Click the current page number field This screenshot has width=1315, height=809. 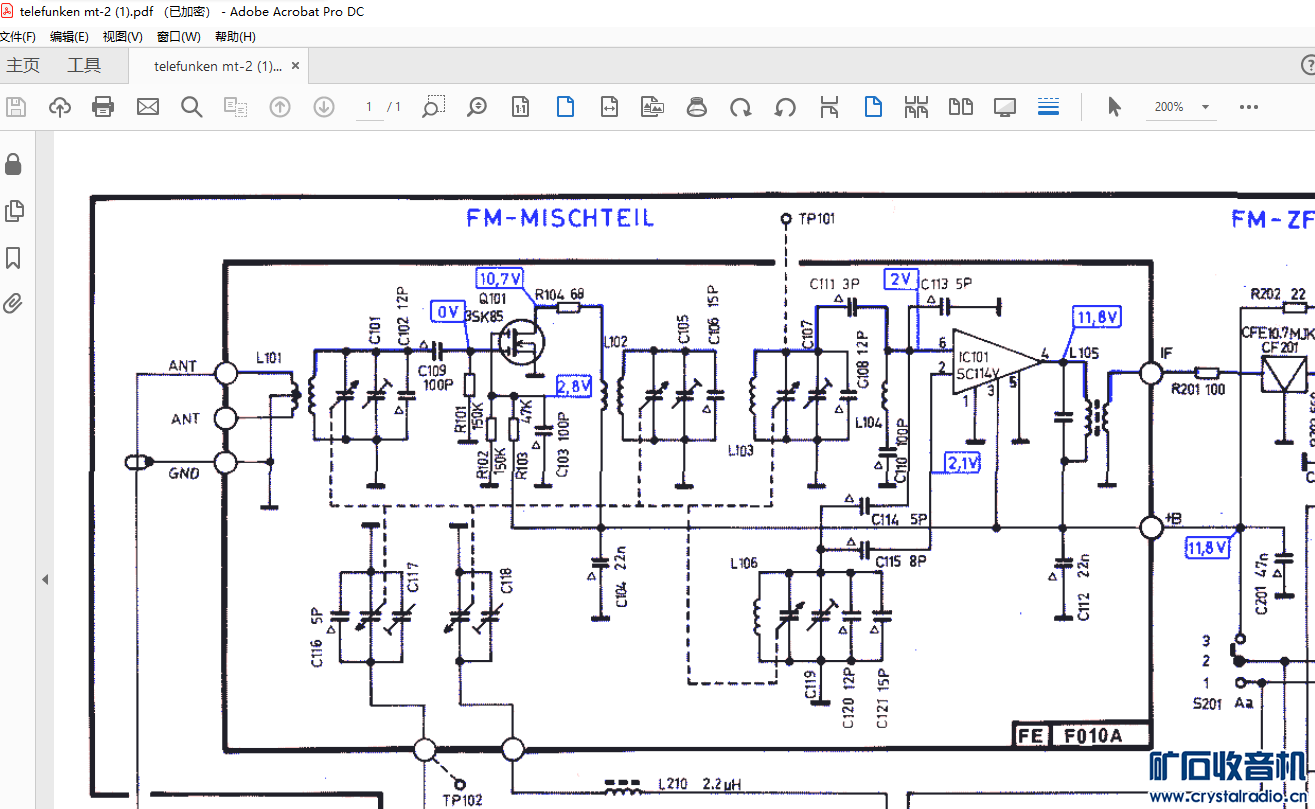pos(369,107)
